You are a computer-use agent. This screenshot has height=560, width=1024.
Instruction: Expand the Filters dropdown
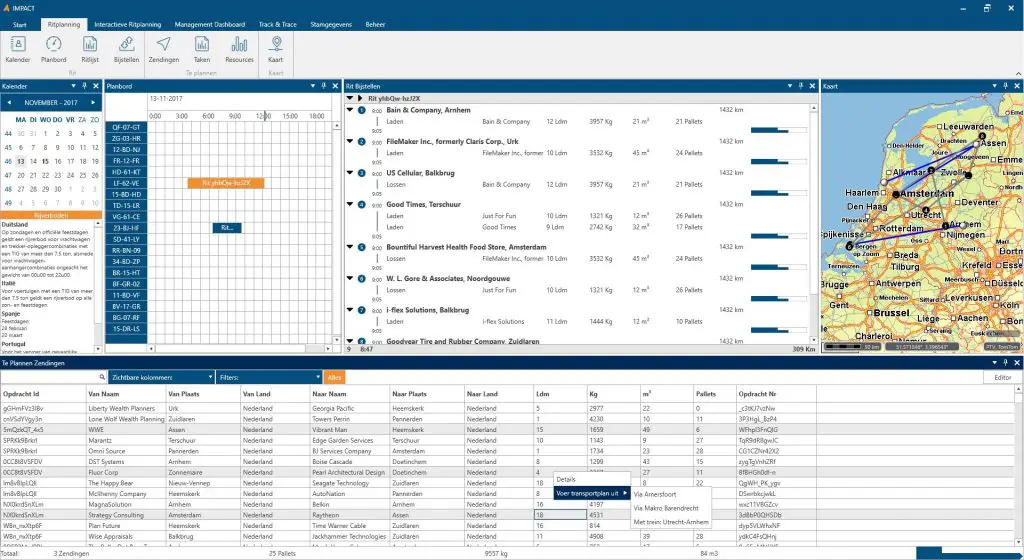pos(267,377)
